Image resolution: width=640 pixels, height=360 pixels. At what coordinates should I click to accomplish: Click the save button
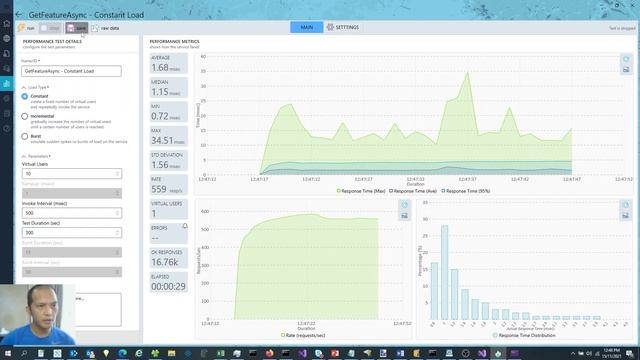click(x=77, y=28)
